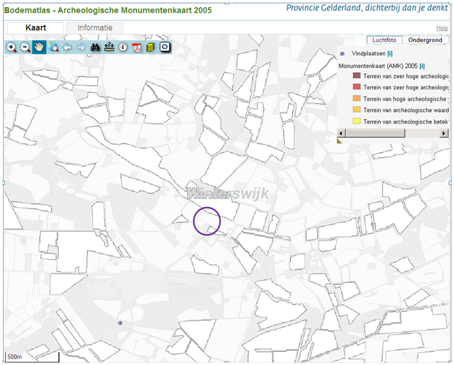Screen dimensions: 454x365
Task: Click the orange 'Terrein van hoge archeologische' swatch
Action: [357, 98]
